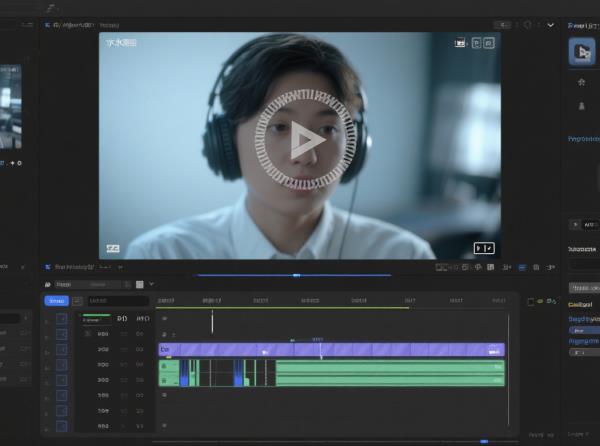Toggle the first track checkbox in the timeline header
Image resolution: width=600 pixels, height=446 pixels.
[62, 318]
